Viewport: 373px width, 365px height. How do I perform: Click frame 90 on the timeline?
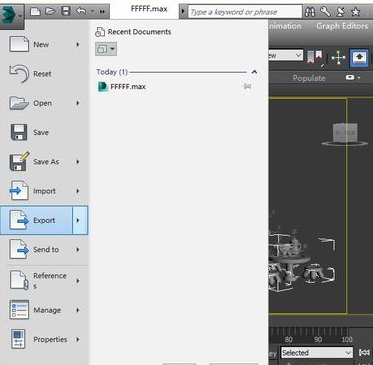(x=318, y=339)
